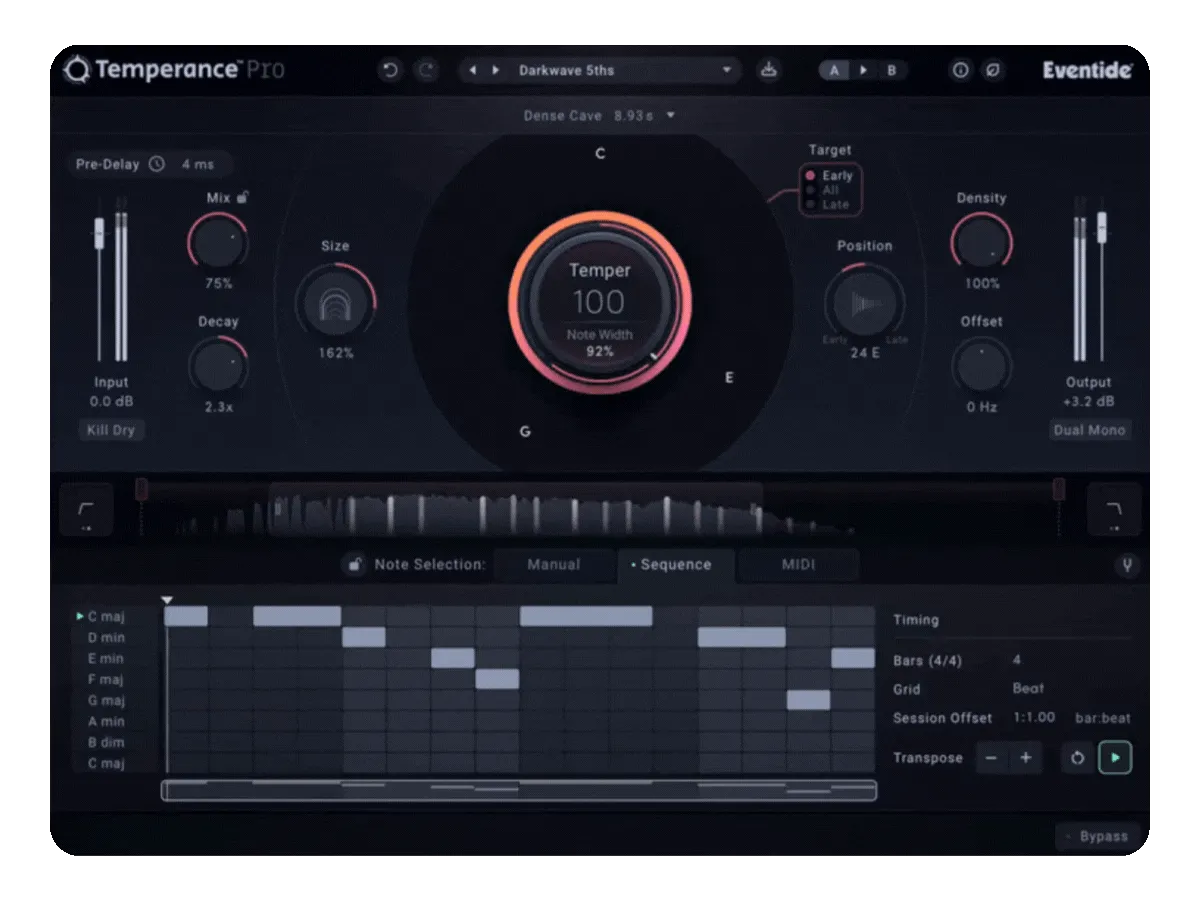This screenshot has height=900, width=1200.
Task: Click the save preset icon
Action: click(x=768, y=71)
